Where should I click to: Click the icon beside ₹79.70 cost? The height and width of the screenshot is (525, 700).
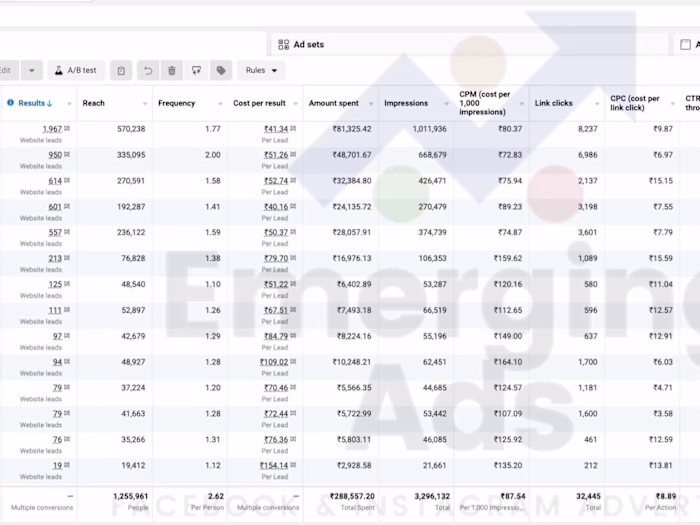pyautogui.click(x=293, y=258)
